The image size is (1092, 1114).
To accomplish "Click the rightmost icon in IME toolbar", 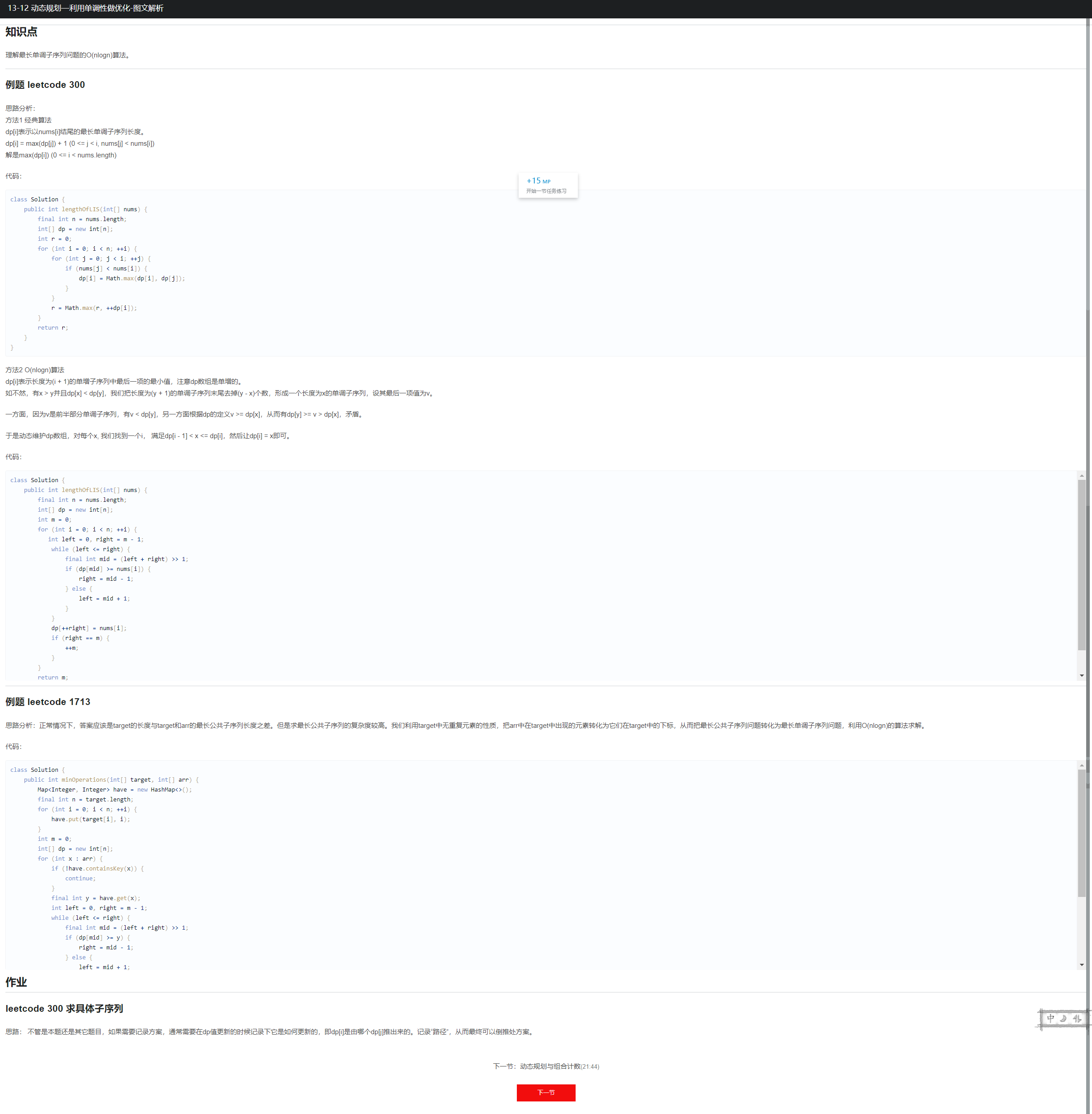I will coord(1076,1018).
